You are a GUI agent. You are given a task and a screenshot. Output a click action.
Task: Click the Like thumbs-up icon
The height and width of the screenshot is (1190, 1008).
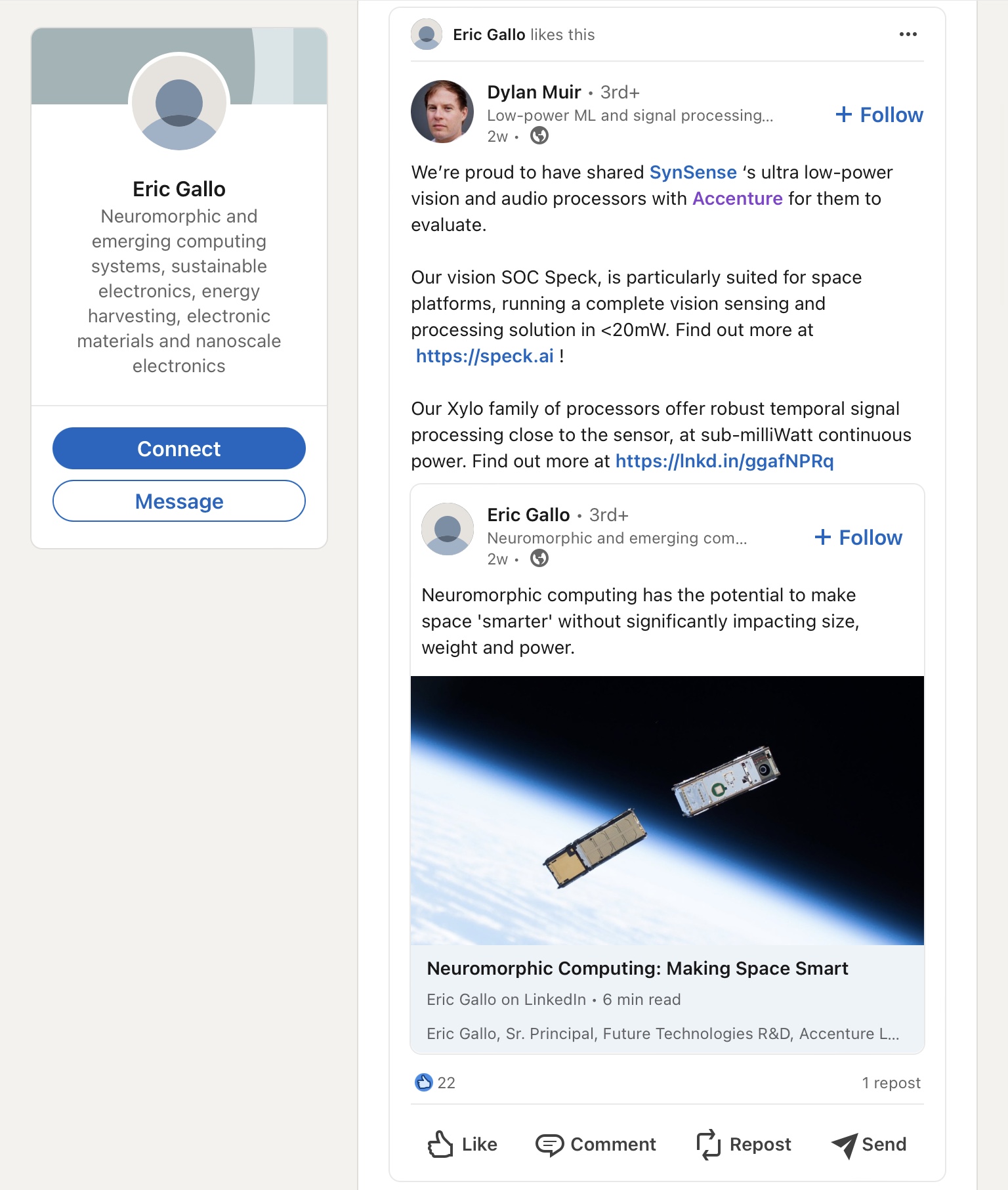pos(440,1144)
